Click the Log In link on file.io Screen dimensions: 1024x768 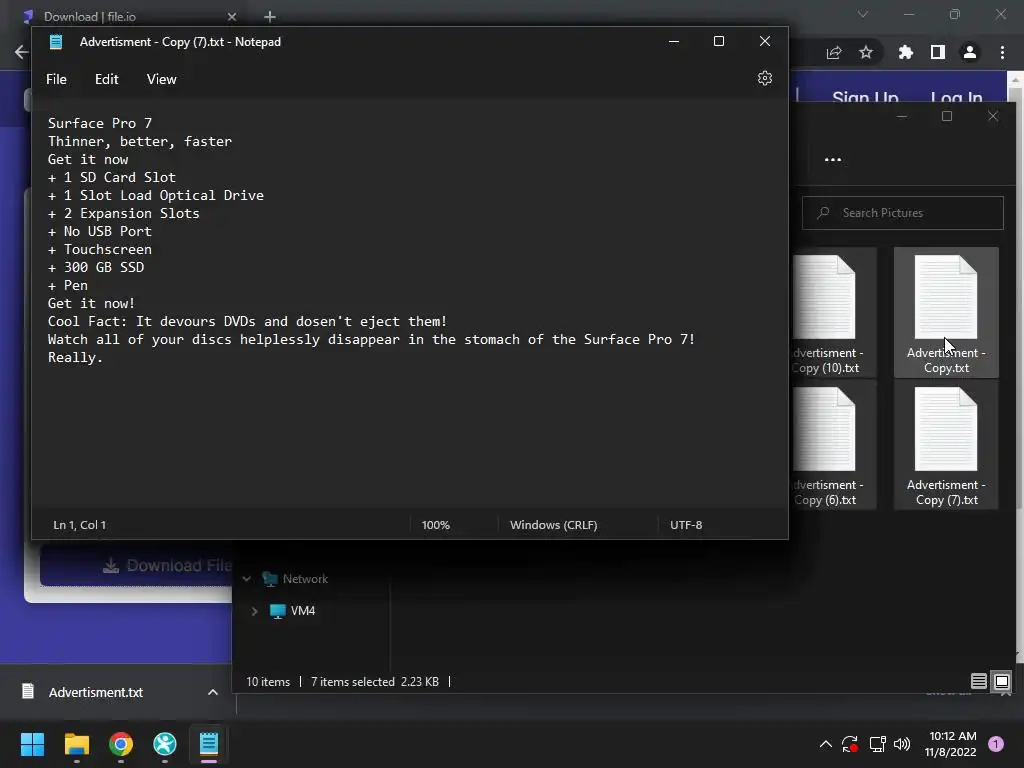(957, 98)
